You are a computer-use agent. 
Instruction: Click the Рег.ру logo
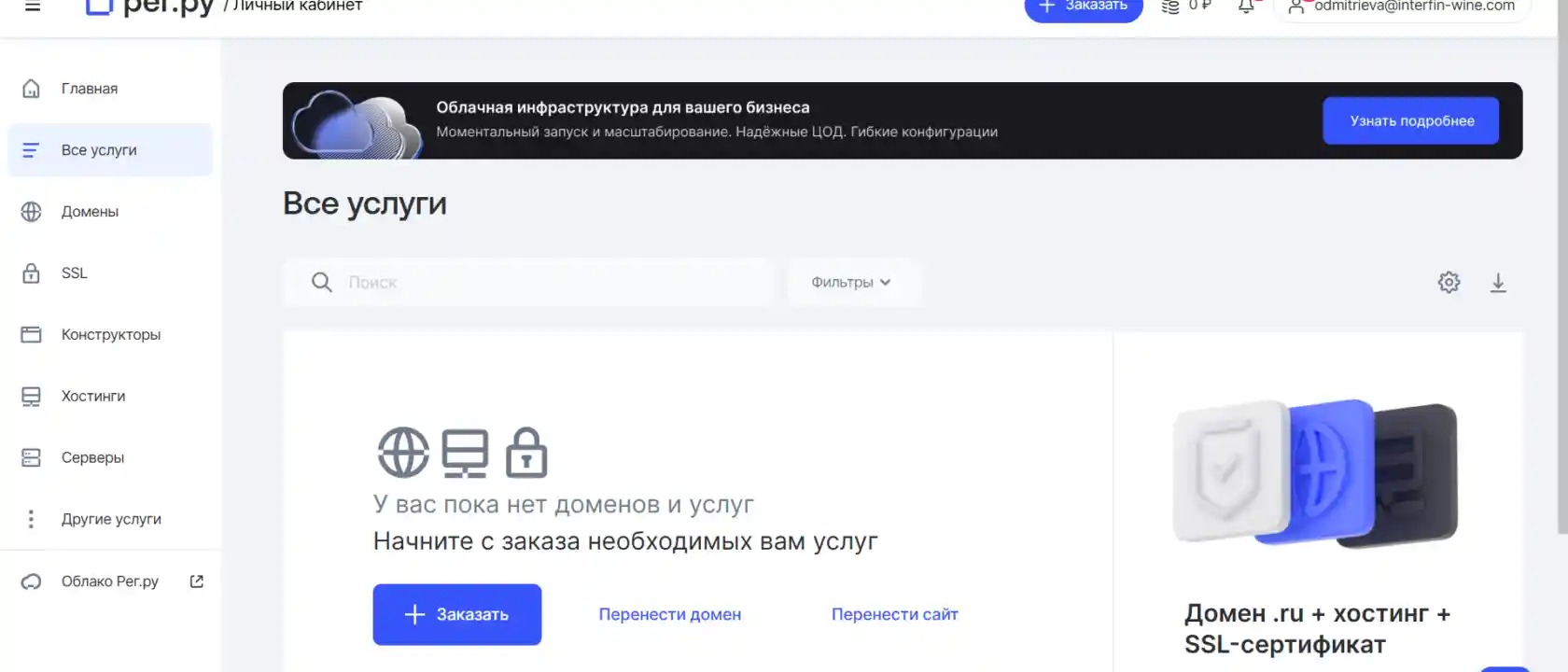click(x=149, y=7)
